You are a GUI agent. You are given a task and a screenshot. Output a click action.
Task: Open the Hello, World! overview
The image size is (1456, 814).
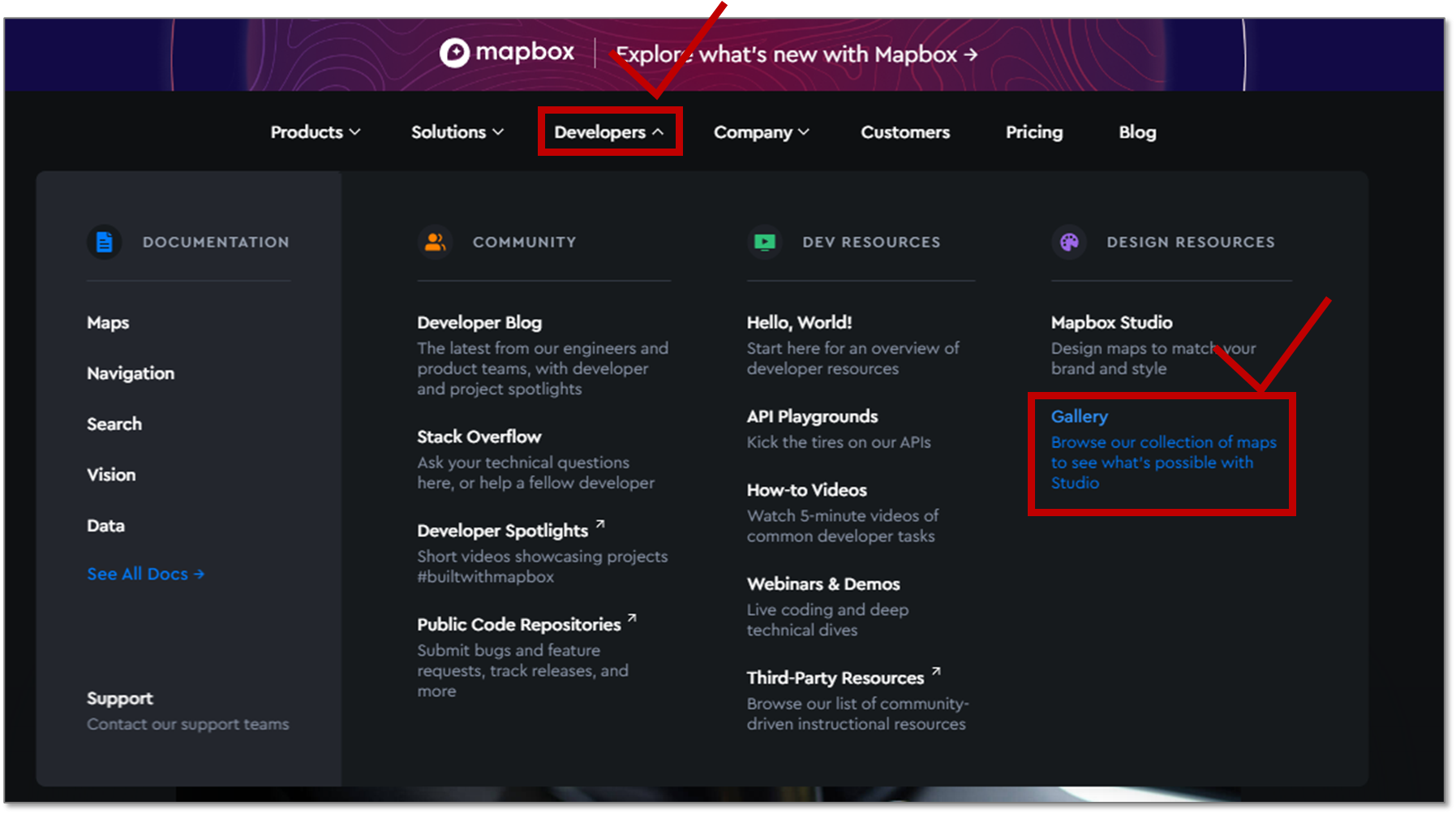pos(799,322)
